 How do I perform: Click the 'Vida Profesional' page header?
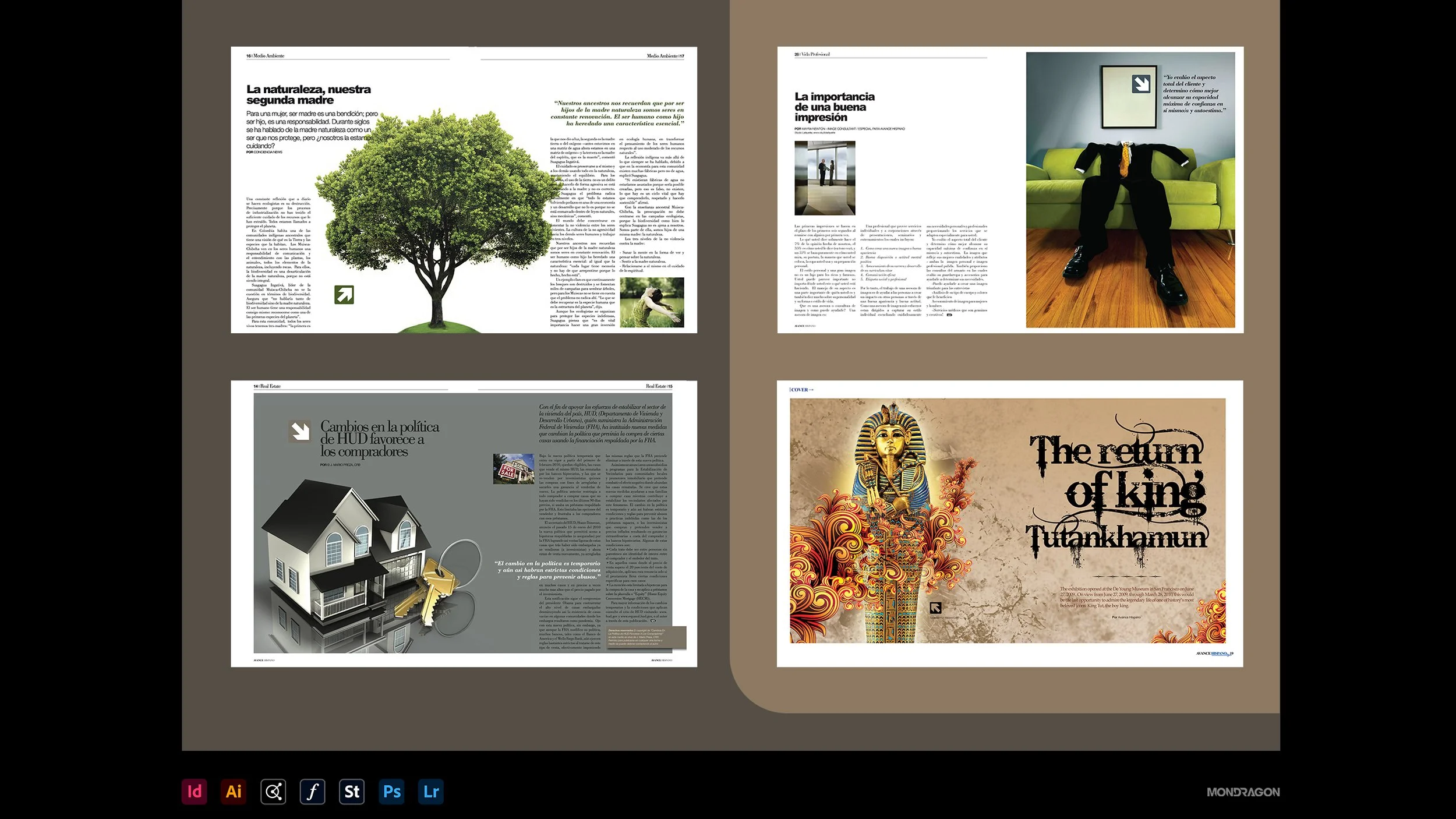tap(812, 54)
